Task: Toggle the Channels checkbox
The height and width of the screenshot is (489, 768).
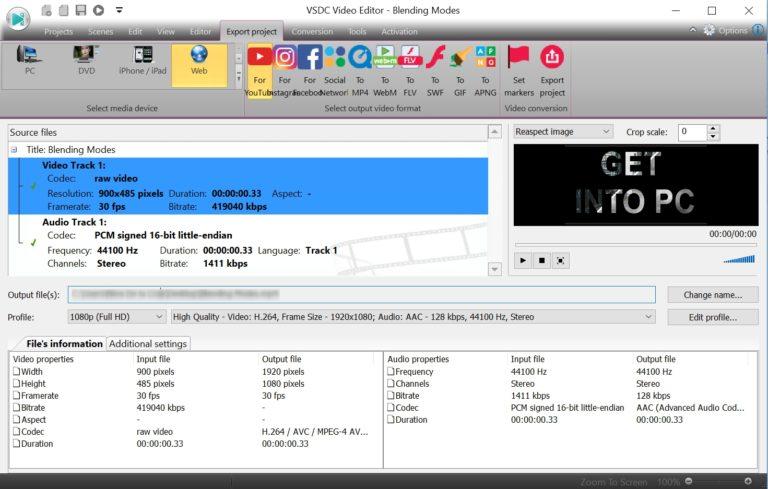Action: coord(391,383)
